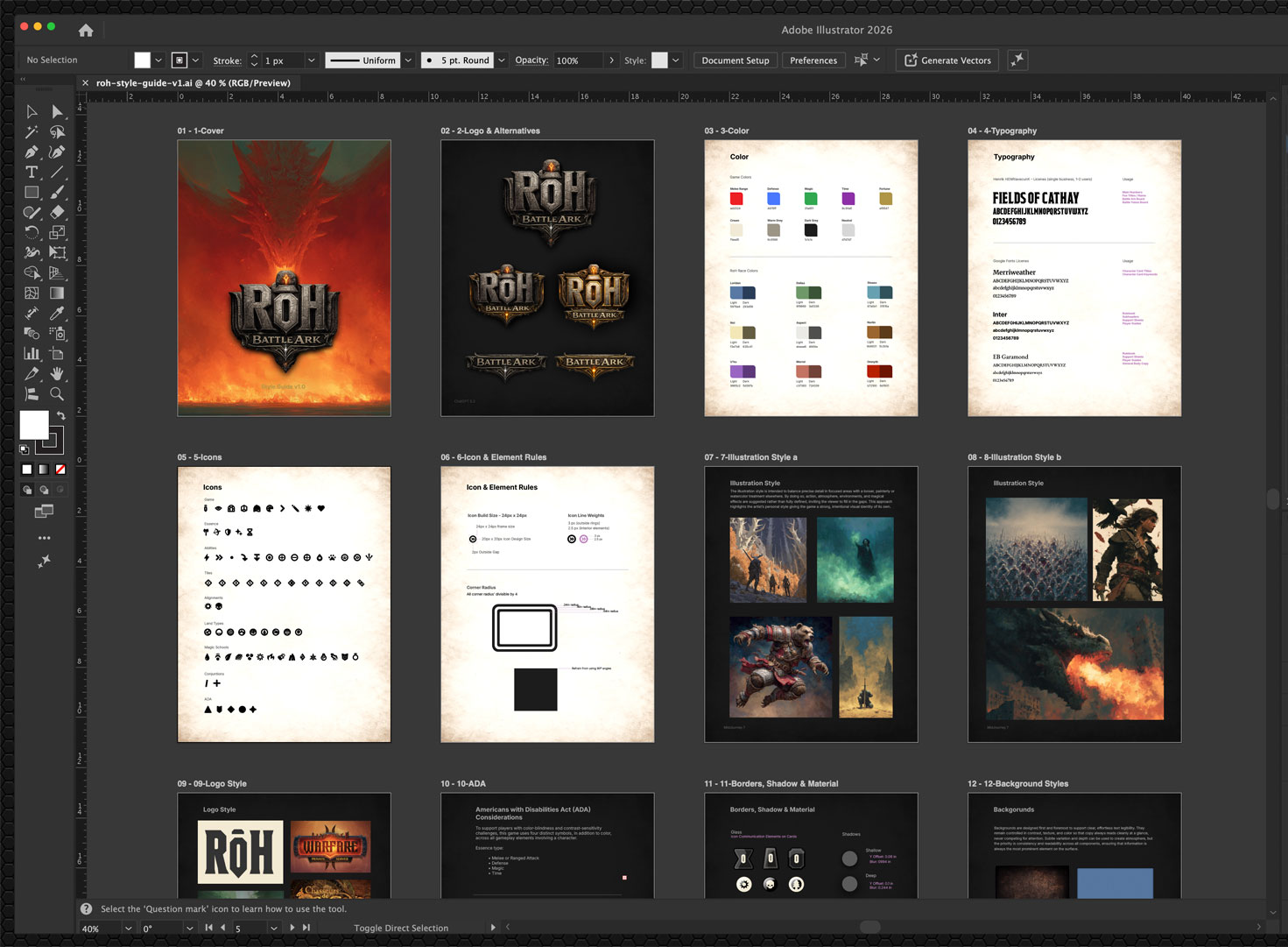Reset to default fill and stroke
Image resolution: width=1288 pixels, height=947 pixels.
[x=25, y=449]
